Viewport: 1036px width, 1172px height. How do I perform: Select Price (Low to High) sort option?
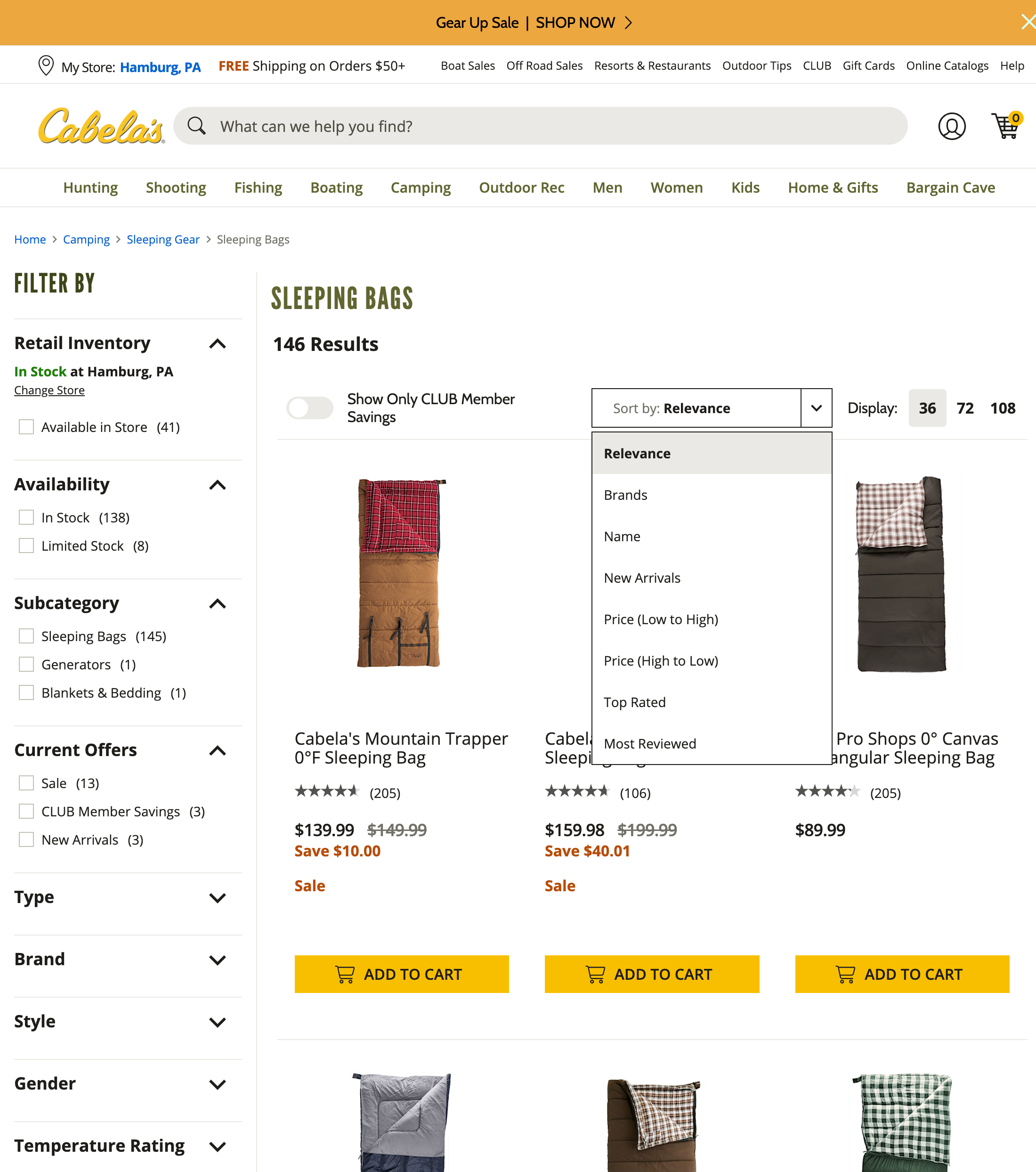pos(661,619)
